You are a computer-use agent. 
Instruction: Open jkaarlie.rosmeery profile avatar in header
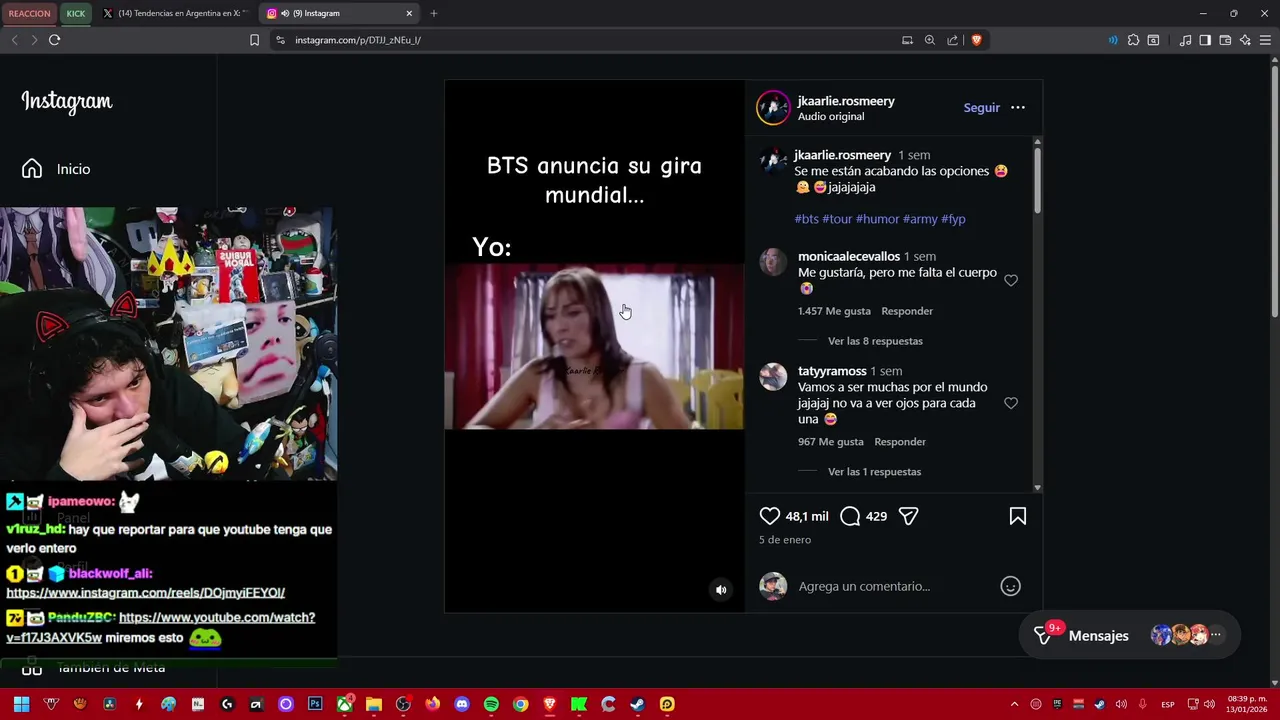point(773,108)
